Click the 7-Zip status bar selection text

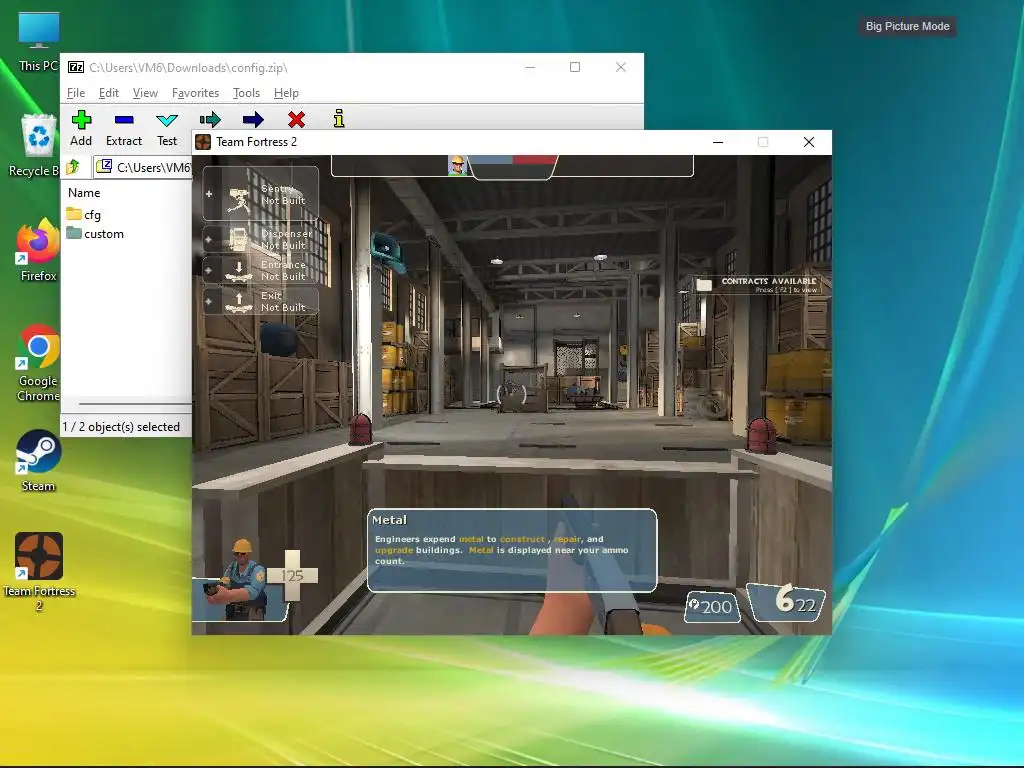click(x=121, y=426)
